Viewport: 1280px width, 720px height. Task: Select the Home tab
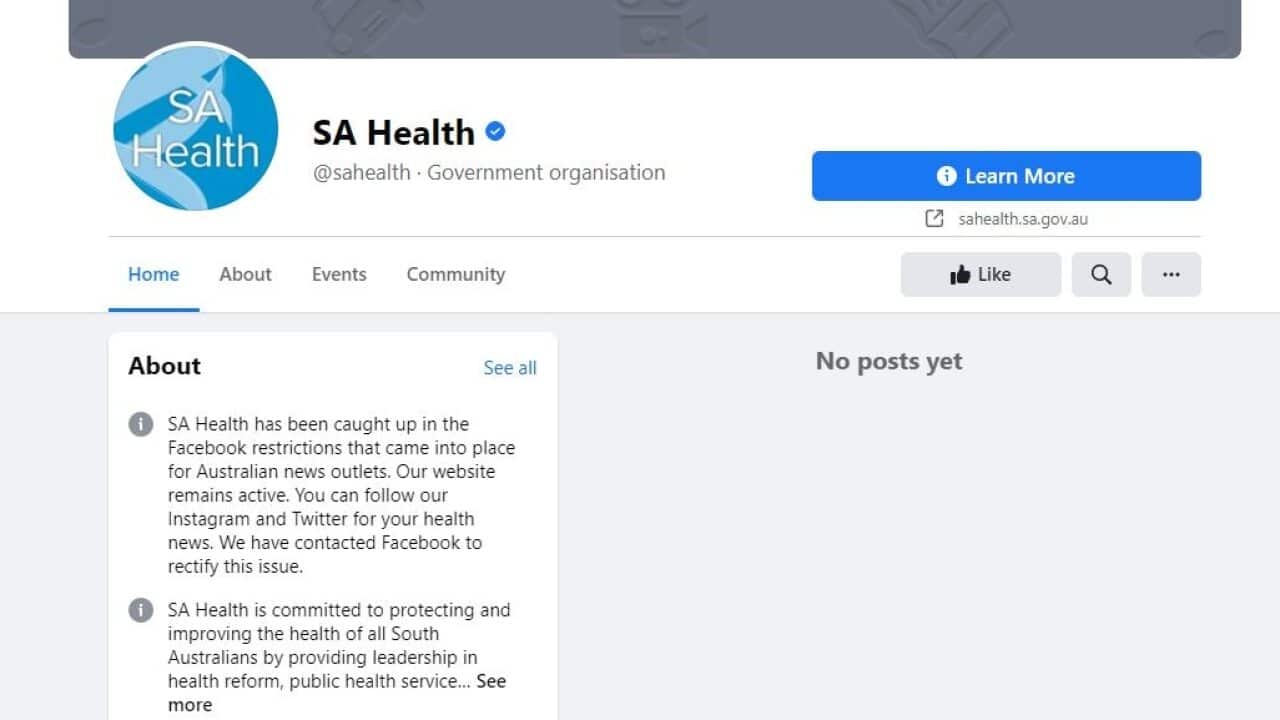point(153,274)
